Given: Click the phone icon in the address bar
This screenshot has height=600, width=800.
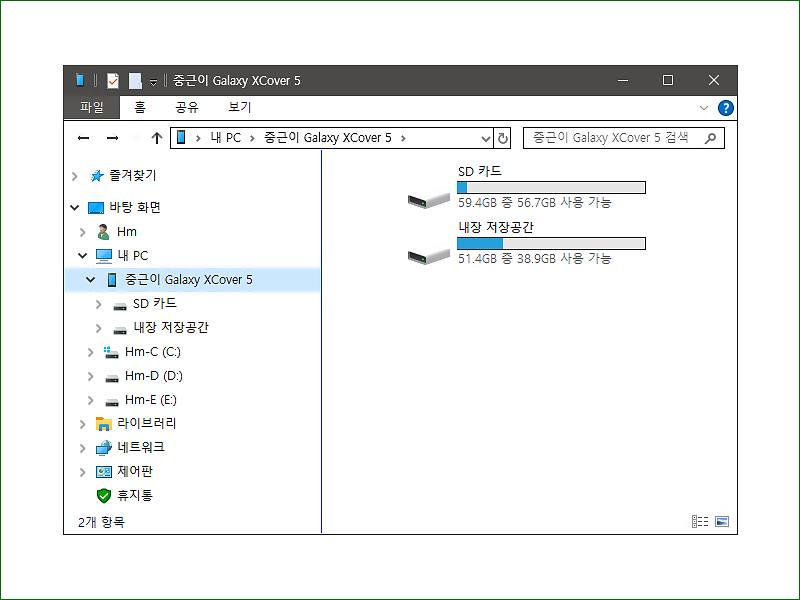Looking at the screenshot, I should click(181, 137).
